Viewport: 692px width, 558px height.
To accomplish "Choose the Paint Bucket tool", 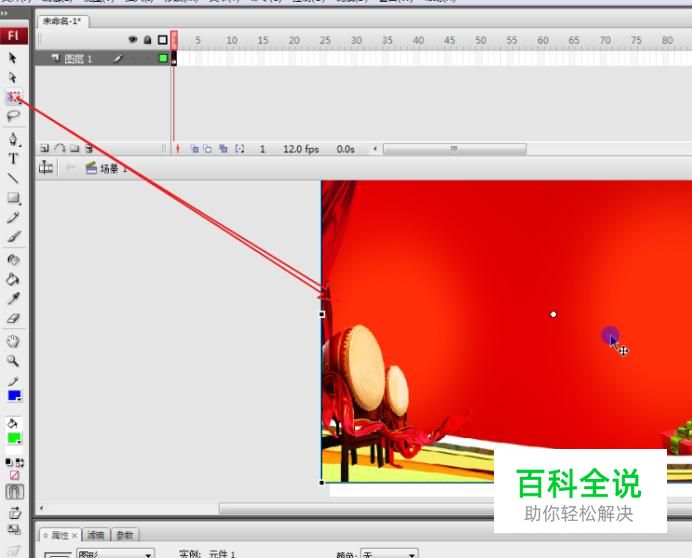I will (x=13, y=279).
